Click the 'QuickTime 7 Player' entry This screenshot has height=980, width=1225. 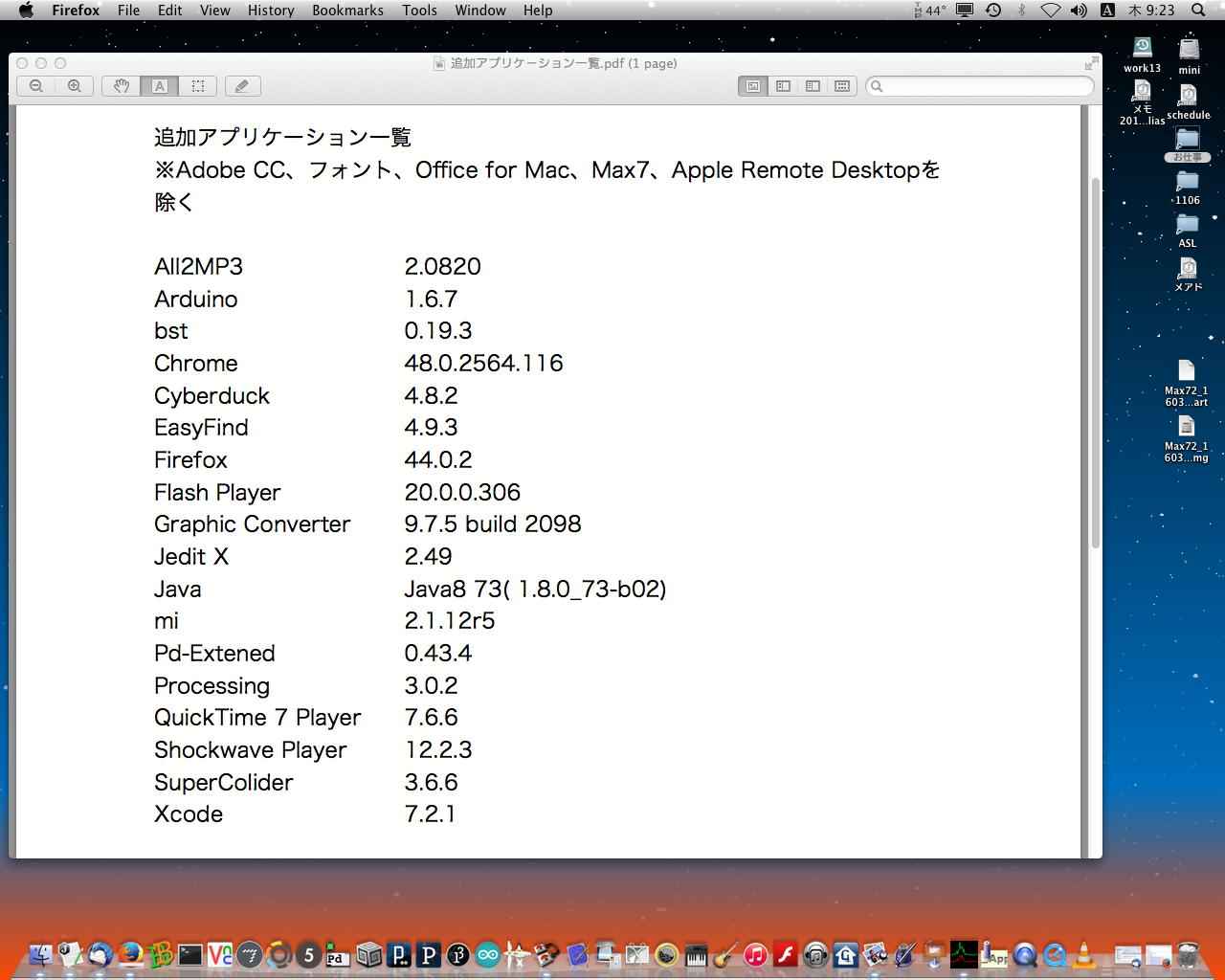coord(257,718)
